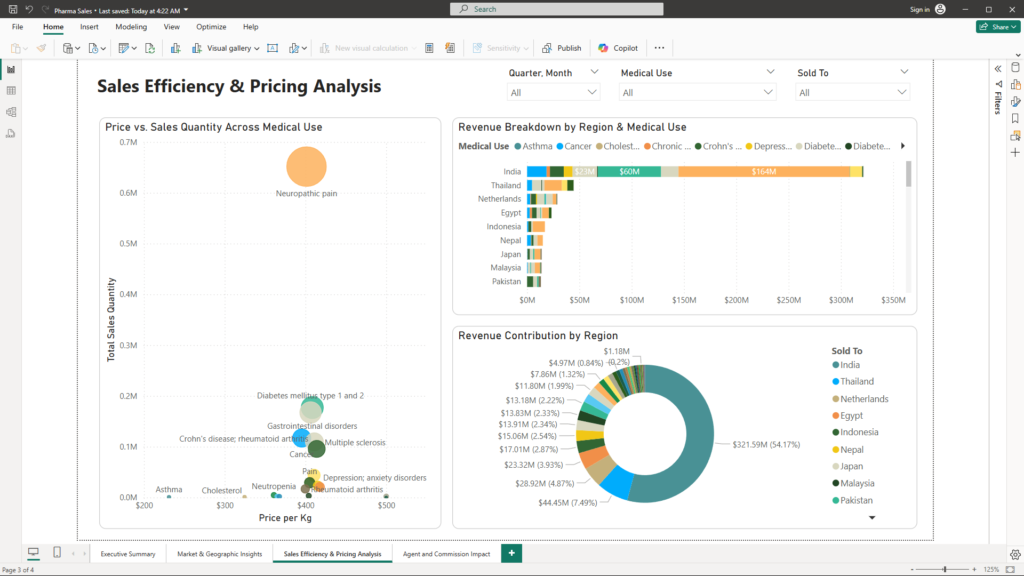This screenshot has height=576, width=1024.
Task: Open the Medical Use slicer dropdown
Action: pos(698,93)
